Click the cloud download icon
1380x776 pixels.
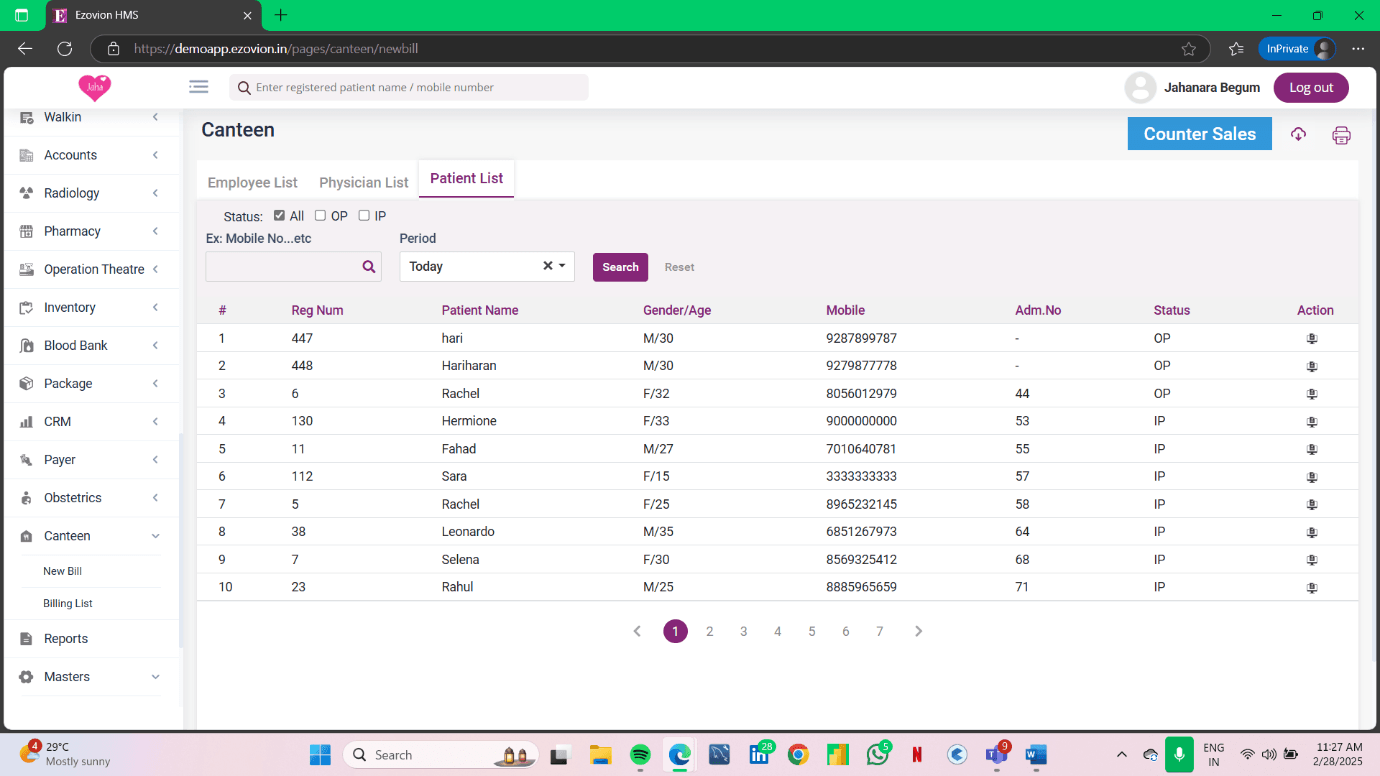pyautogui.click(x=1298, y=134)
